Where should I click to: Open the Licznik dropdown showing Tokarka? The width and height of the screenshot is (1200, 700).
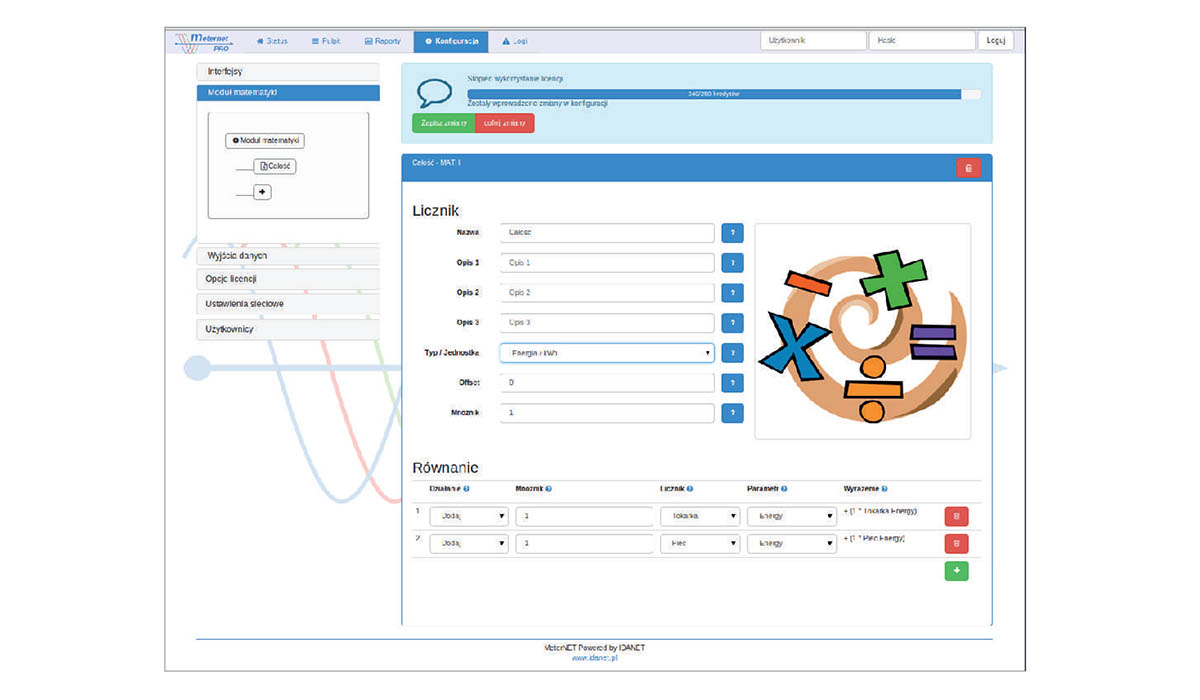699,517
